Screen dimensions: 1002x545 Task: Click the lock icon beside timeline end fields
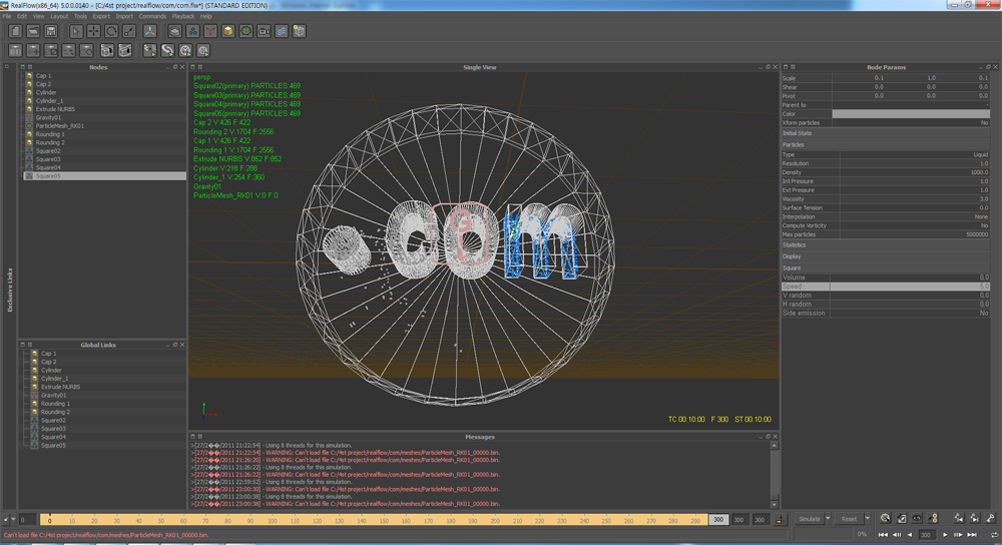780,519
